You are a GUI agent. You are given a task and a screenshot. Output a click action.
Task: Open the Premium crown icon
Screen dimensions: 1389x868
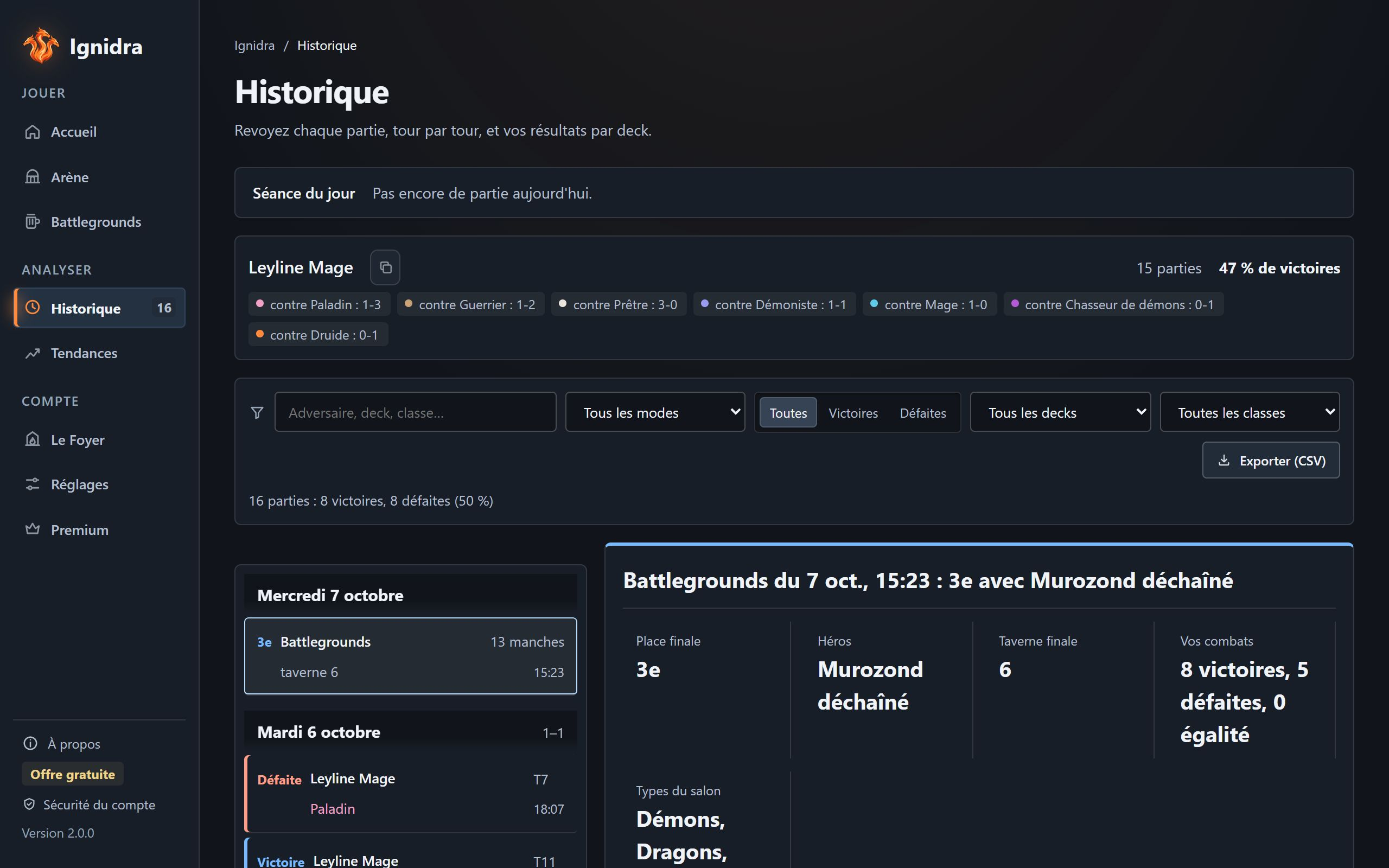33,529
